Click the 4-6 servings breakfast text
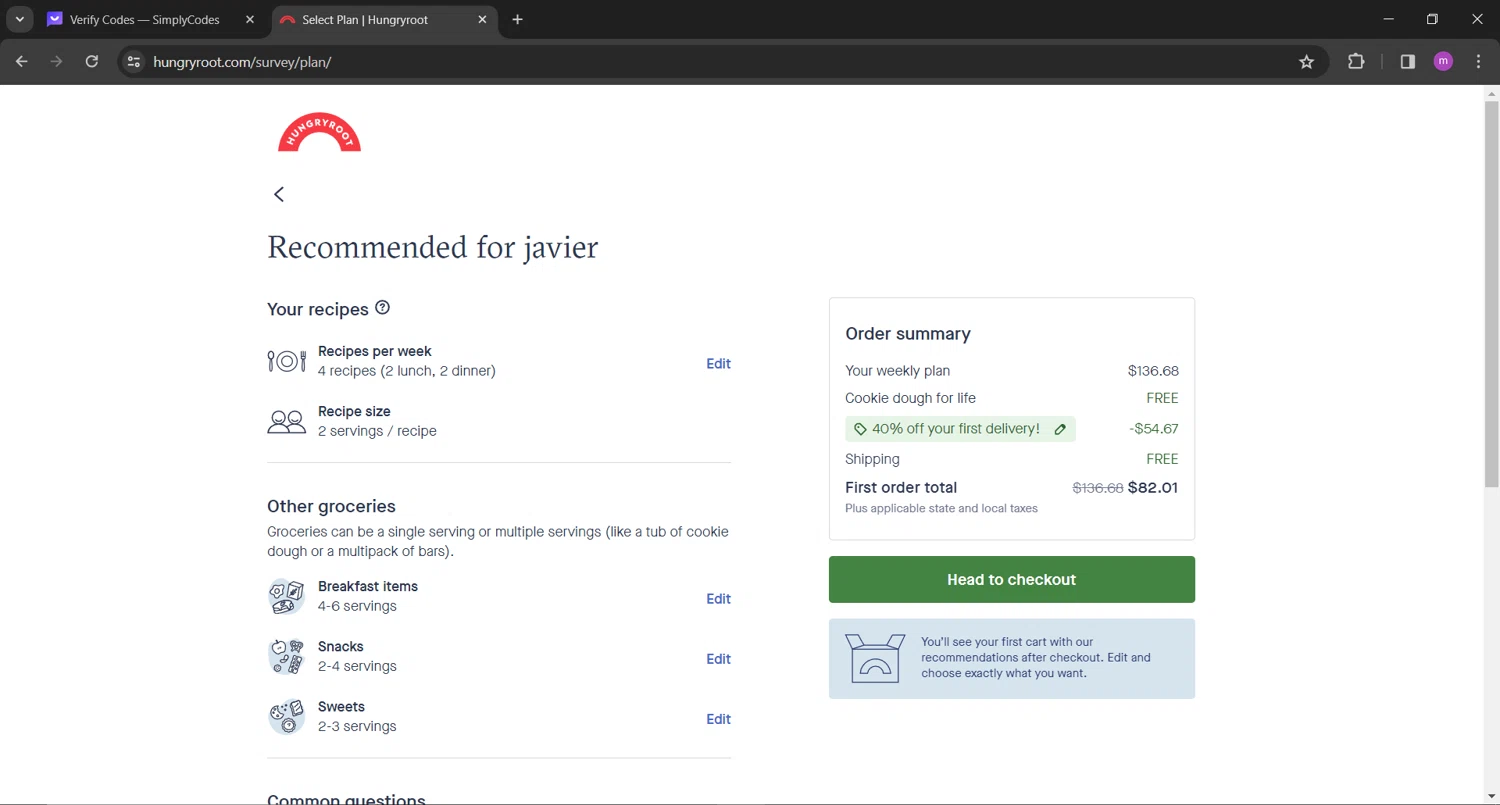The width and height of the screenshot is (1500, 805). pyautogui.click(x=357, y=606)
